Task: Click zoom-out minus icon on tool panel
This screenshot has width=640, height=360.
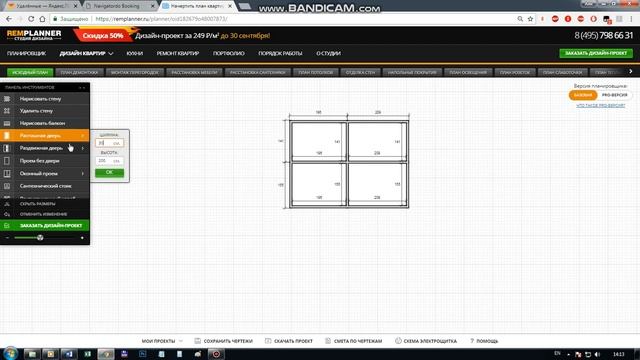Action: pyautogui.click(x=7, y=238)
